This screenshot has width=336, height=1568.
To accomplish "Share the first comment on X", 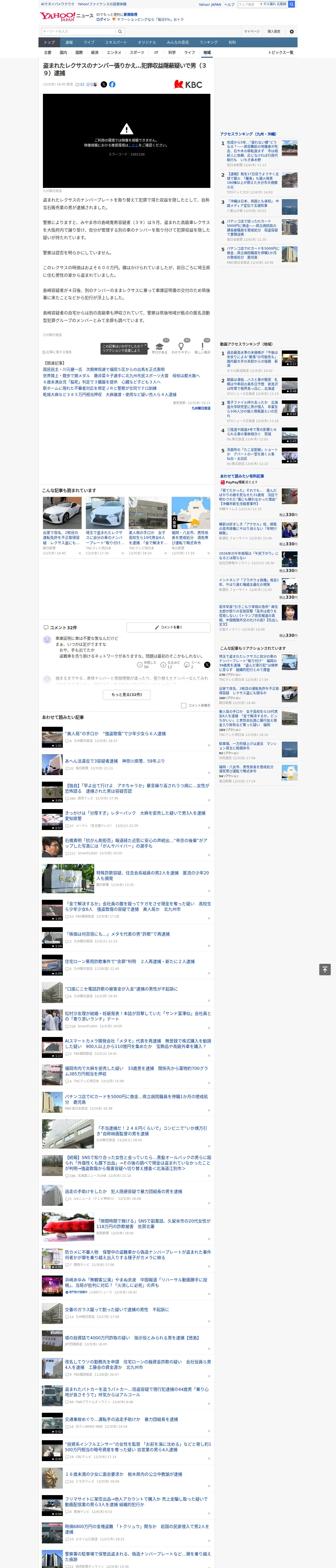I will click(x=207, y=665).
